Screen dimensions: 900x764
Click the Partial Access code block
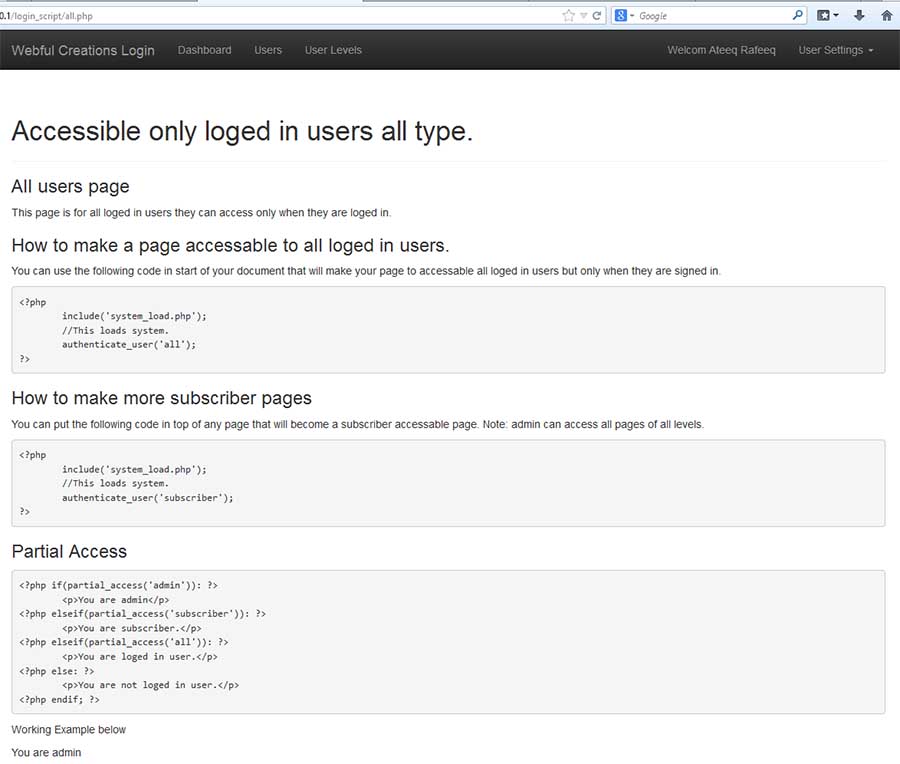click(x=448, y=642)
